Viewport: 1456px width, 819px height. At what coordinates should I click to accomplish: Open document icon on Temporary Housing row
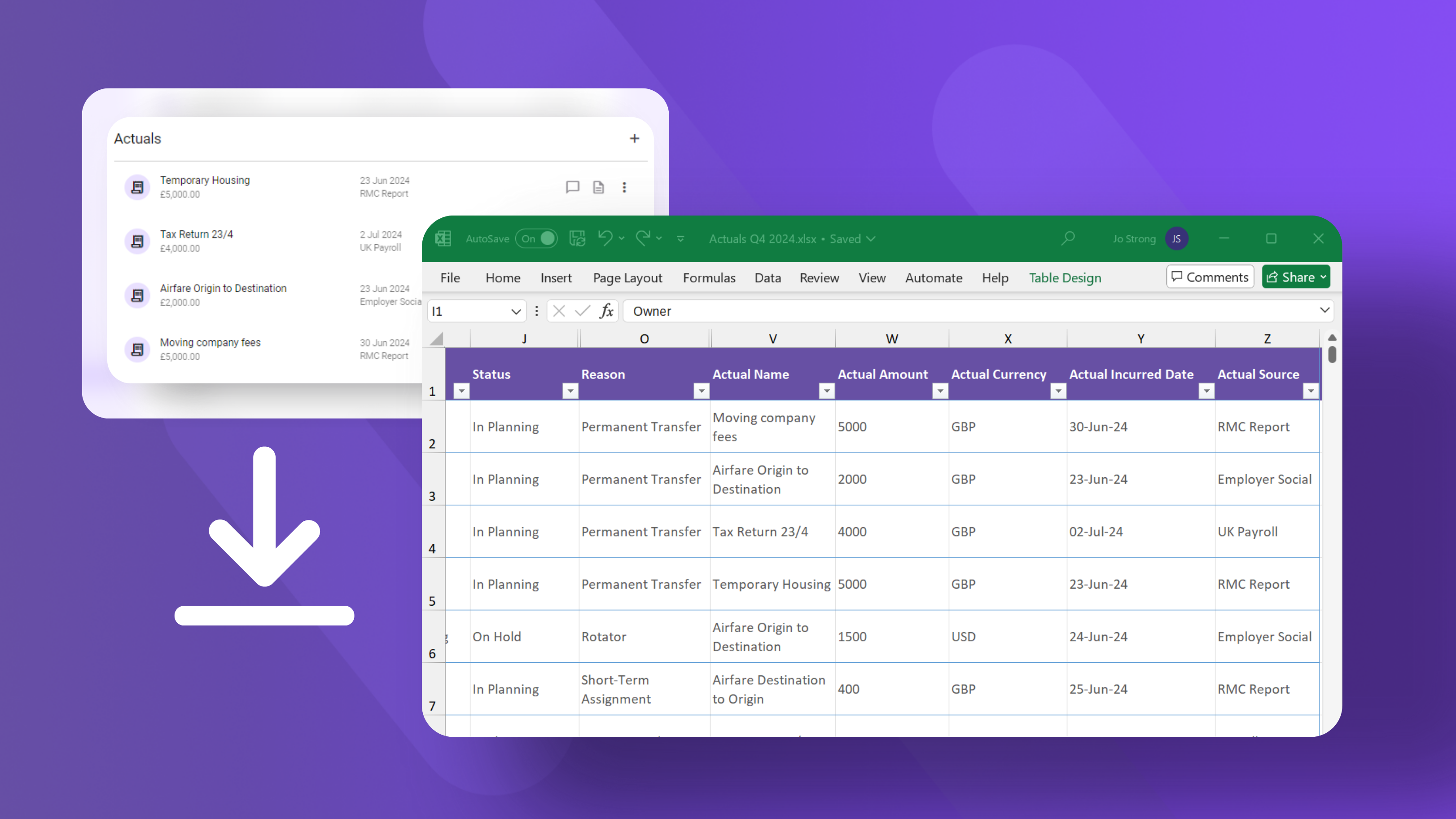click(599, 187)
